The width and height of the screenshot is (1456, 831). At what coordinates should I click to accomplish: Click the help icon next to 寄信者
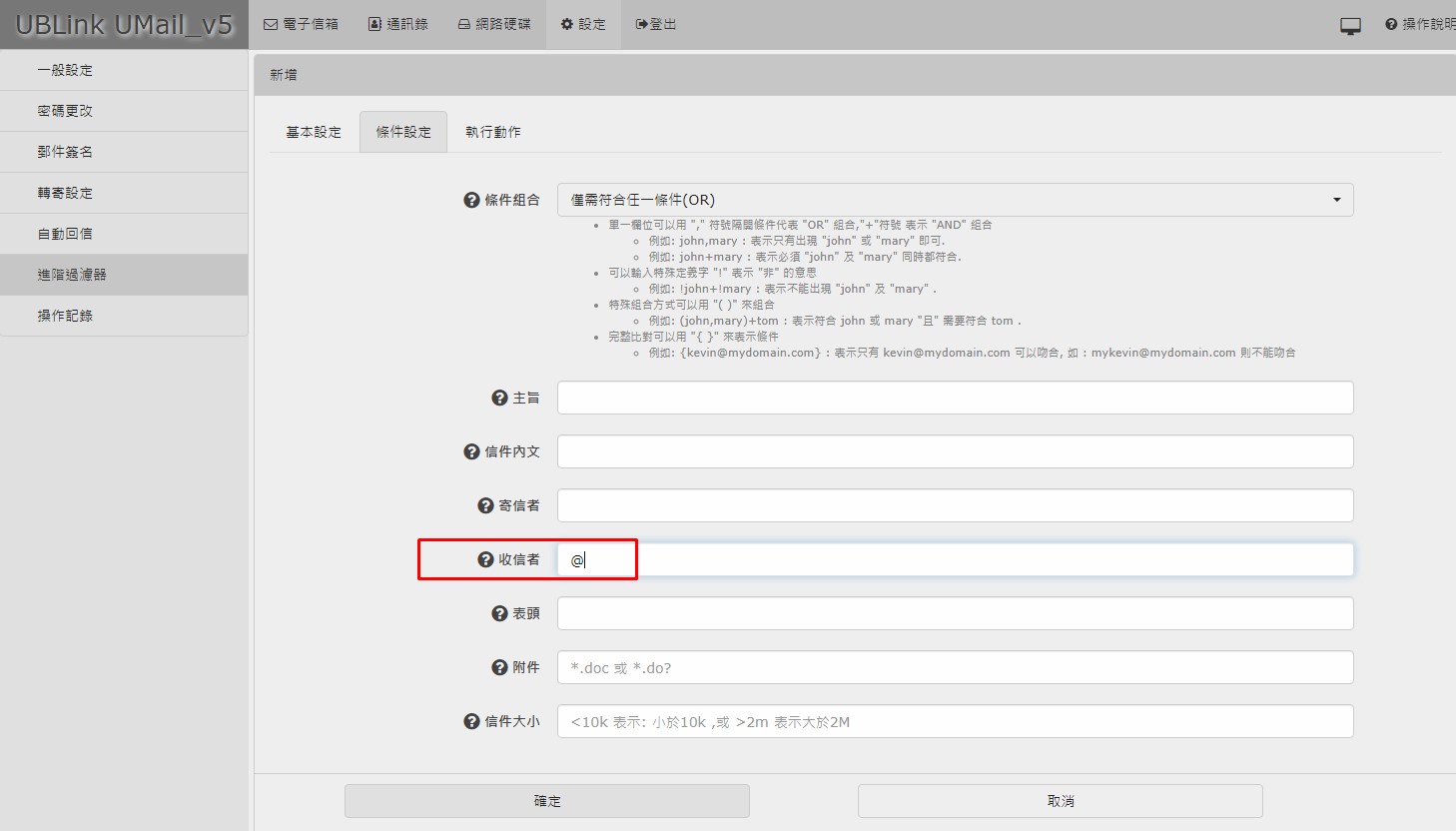[485, 505]
